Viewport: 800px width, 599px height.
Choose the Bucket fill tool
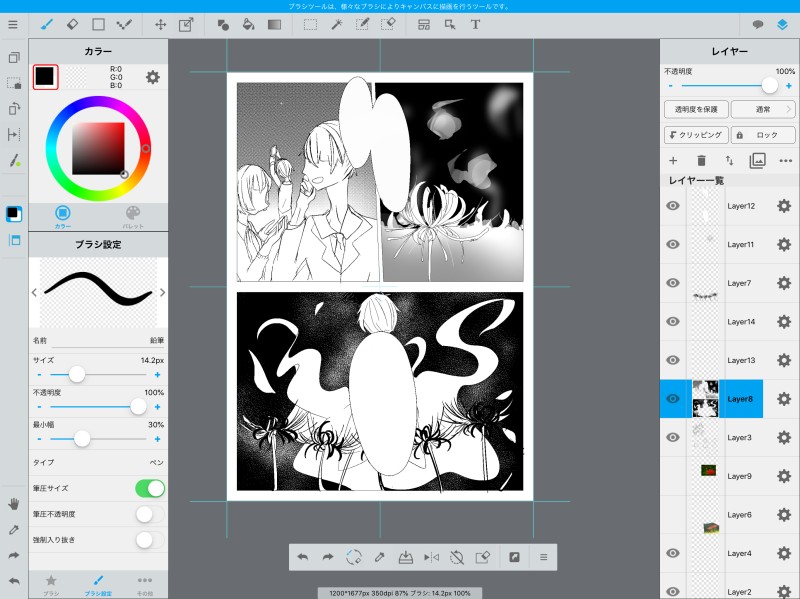point(248,24)
